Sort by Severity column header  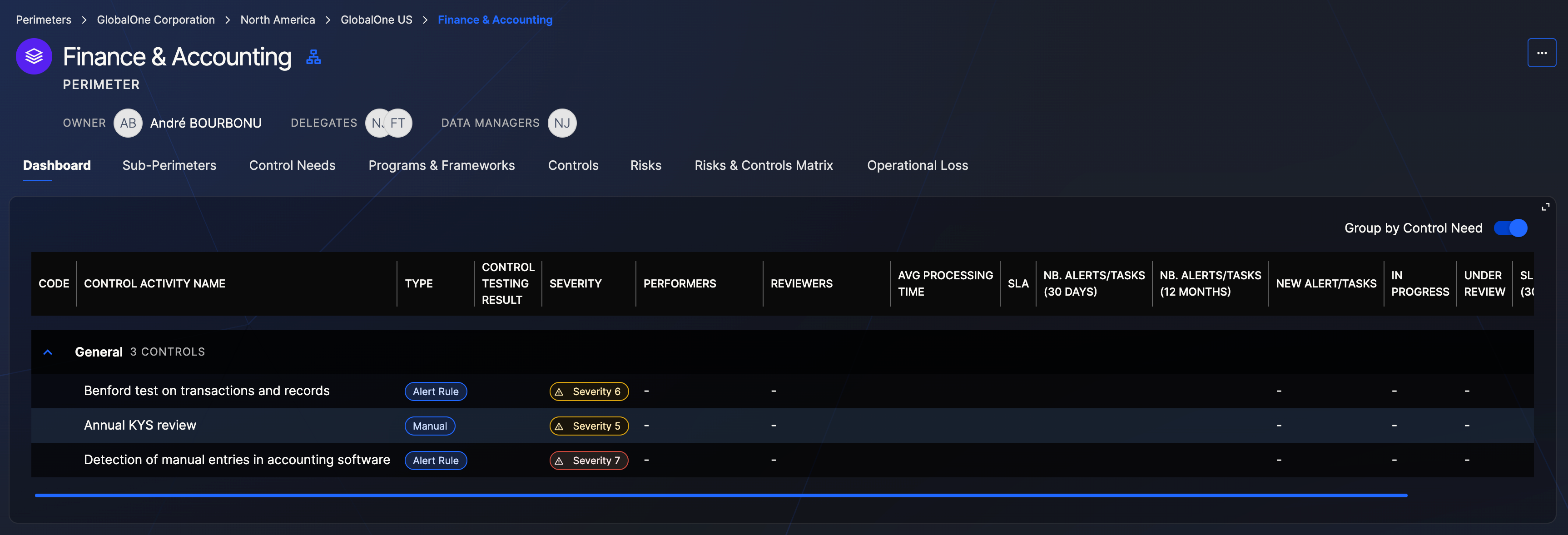point(575,284)
